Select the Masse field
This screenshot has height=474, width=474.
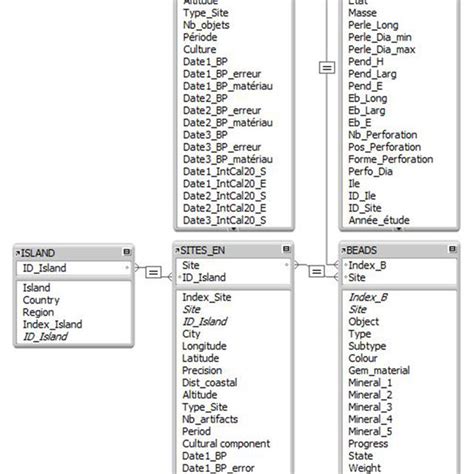(362, 13)
